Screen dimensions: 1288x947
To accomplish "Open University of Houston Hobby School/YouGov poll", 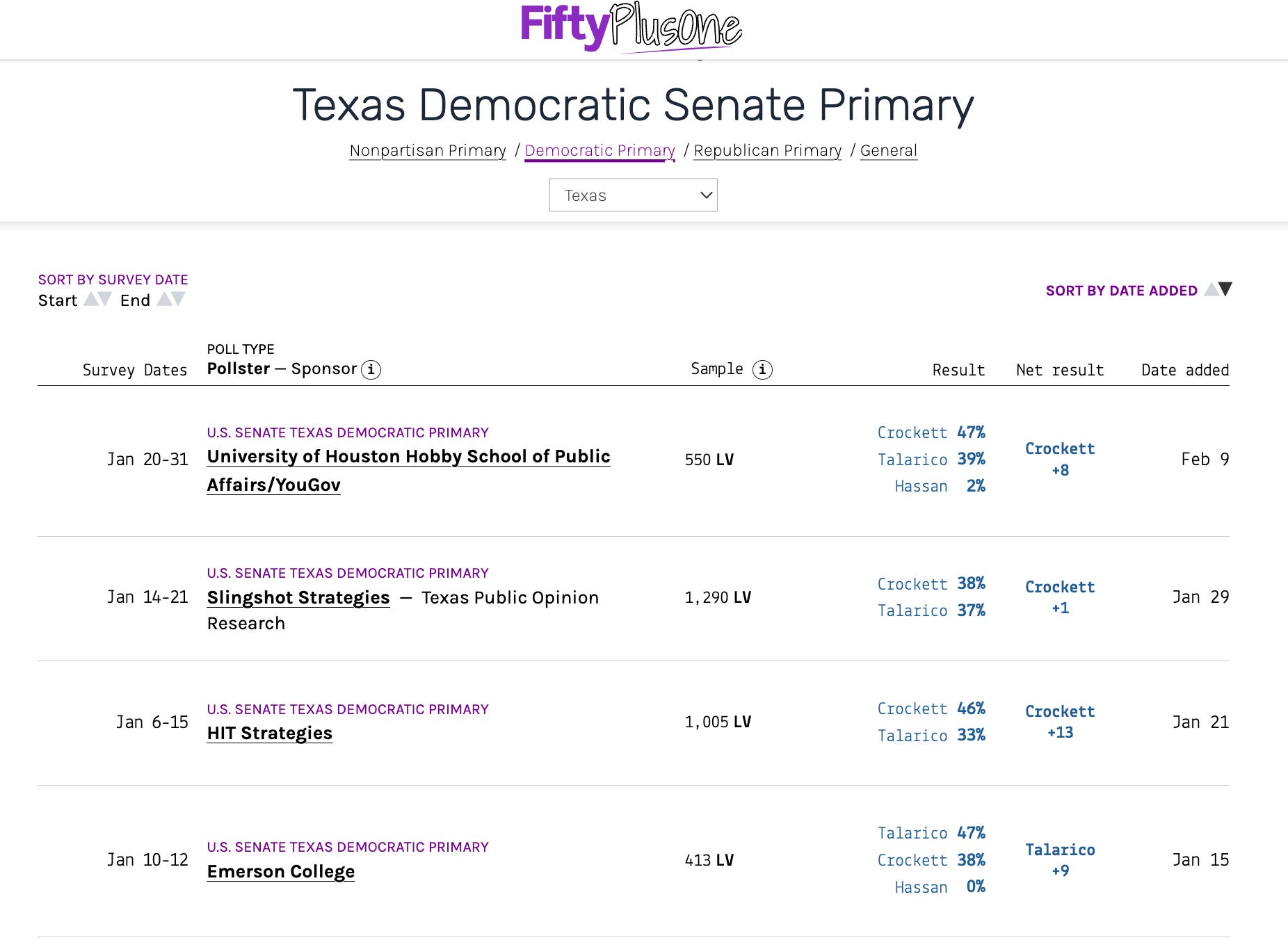I will (x=408, y=471).
